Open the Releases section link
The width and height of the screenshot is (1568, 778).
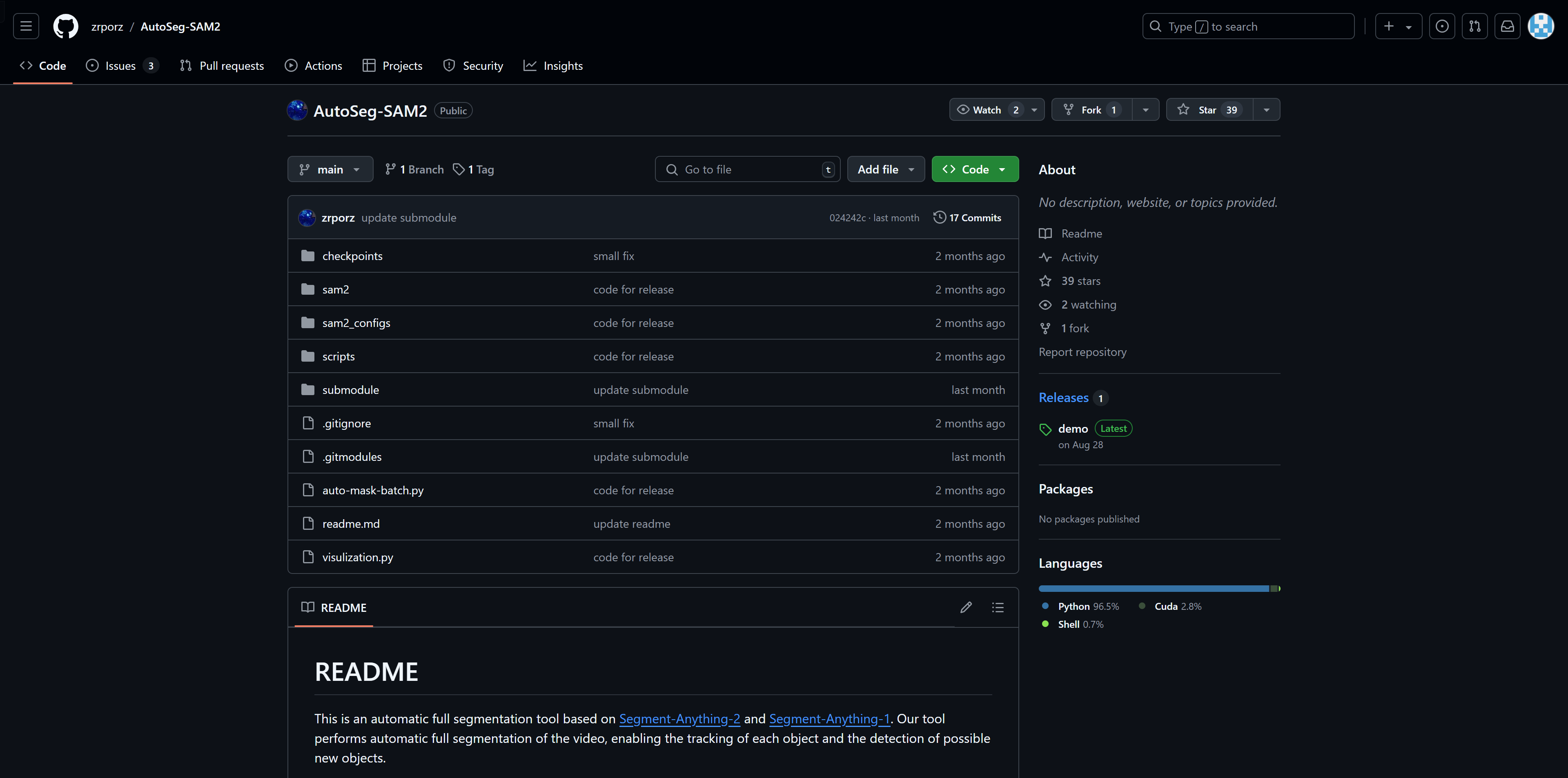1063,397
